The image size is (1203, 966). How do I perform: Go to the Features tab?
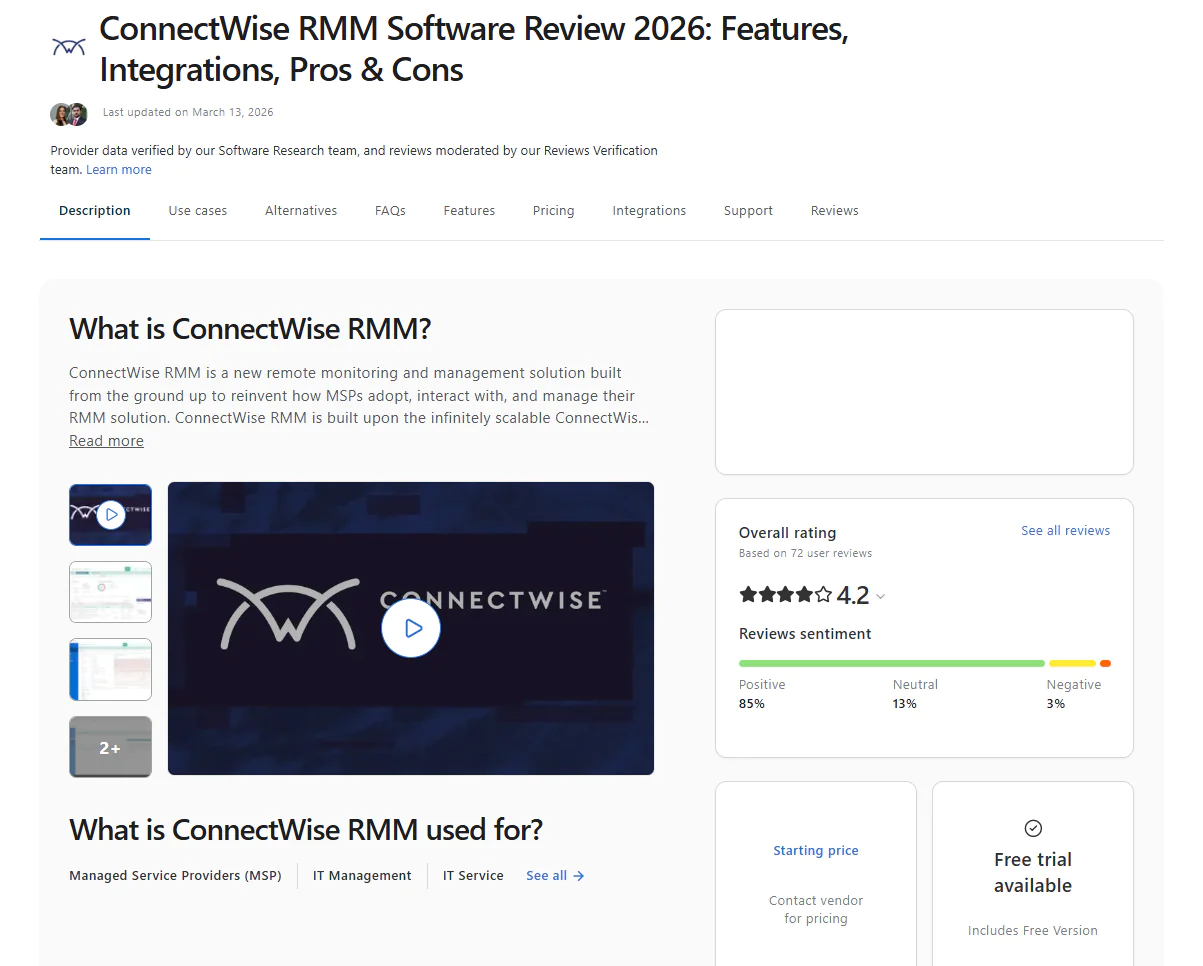(469, 211)
